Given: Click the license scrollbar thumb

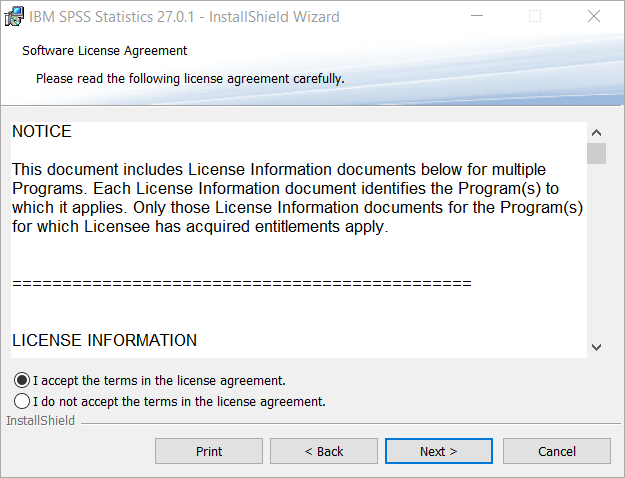Looking at the screenshot, I should (x=596, y=153).
